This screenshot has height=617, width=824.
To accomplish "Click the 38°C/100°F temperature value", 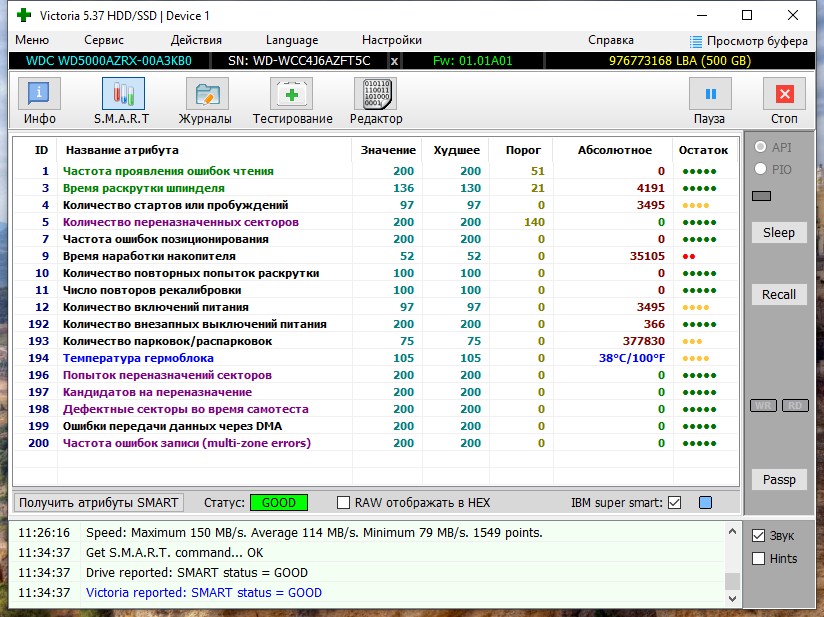I will coord(632,358).
